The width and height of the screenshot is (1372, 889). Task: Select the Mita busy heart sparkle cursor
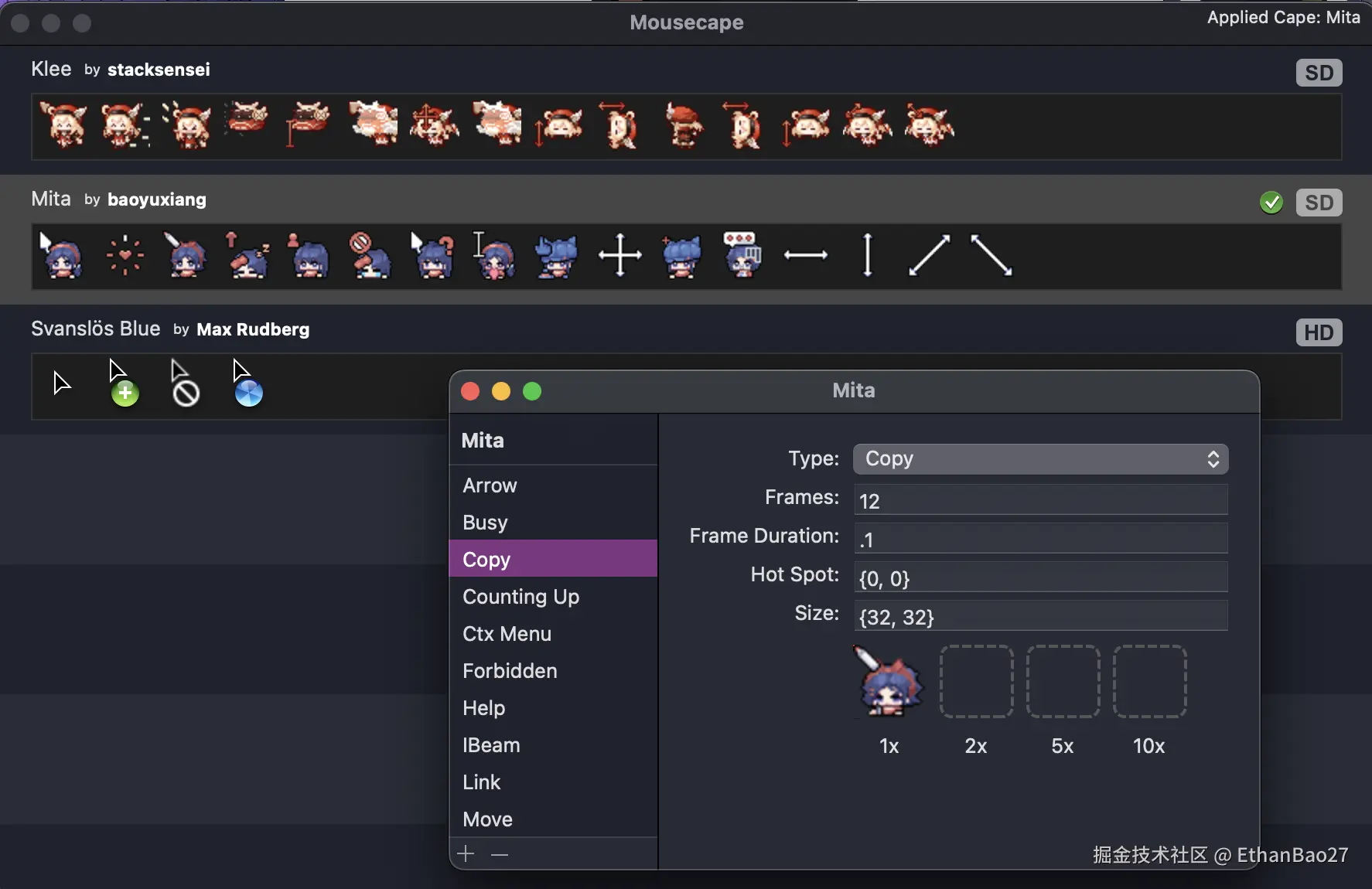click(x=125, y=255)
